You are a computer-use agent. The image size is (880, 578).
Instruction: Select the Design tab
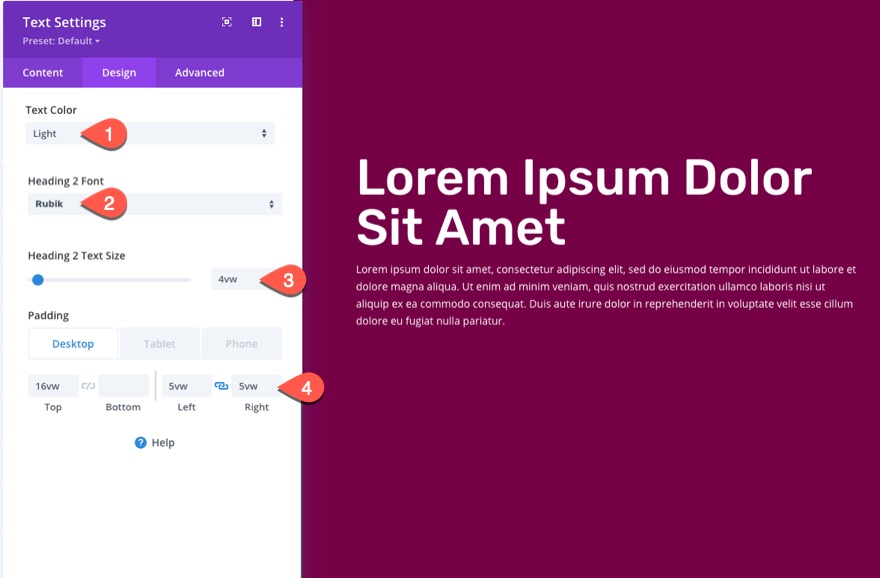click(x=119, y=72)
